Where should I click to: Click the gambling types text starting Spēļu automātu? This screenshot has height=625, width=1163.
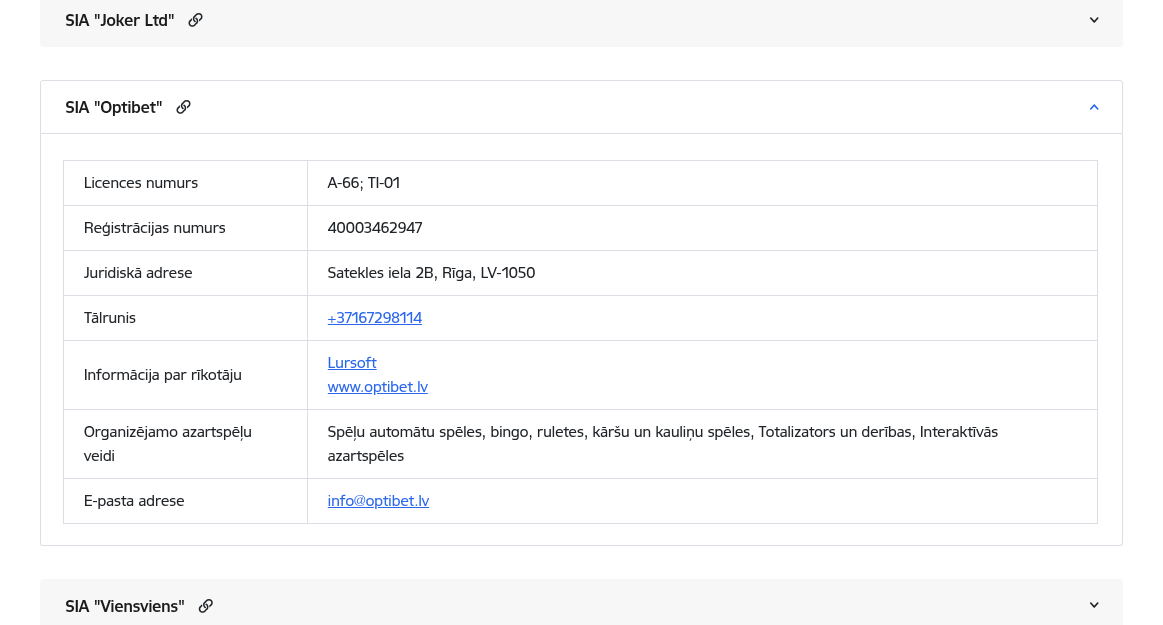click(x=662, y=443)
